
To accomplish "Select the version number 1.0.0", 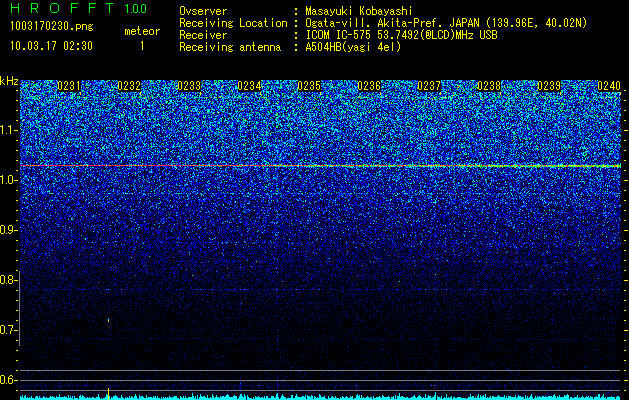I will (135, 8).
